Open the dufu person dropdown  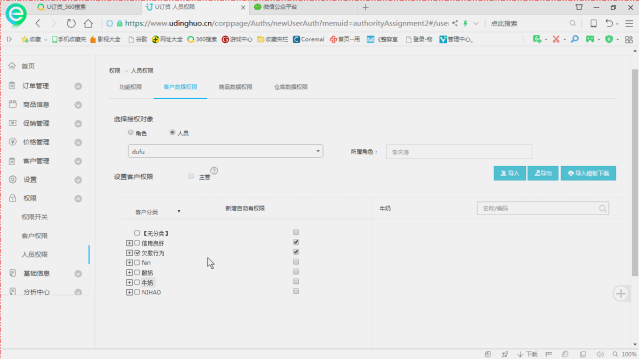[225, 151]
